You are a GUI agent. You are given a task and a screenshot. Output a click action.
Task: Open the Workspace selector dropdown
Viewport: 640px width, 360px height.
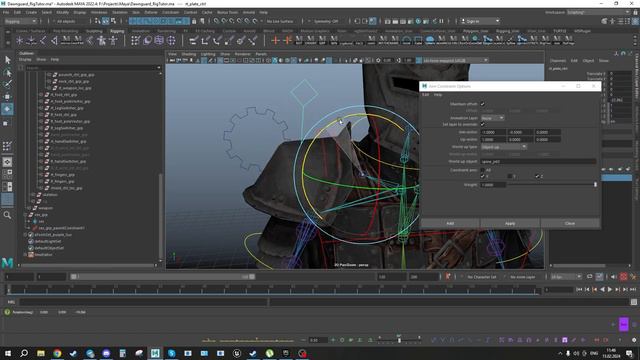pos(598,12)
